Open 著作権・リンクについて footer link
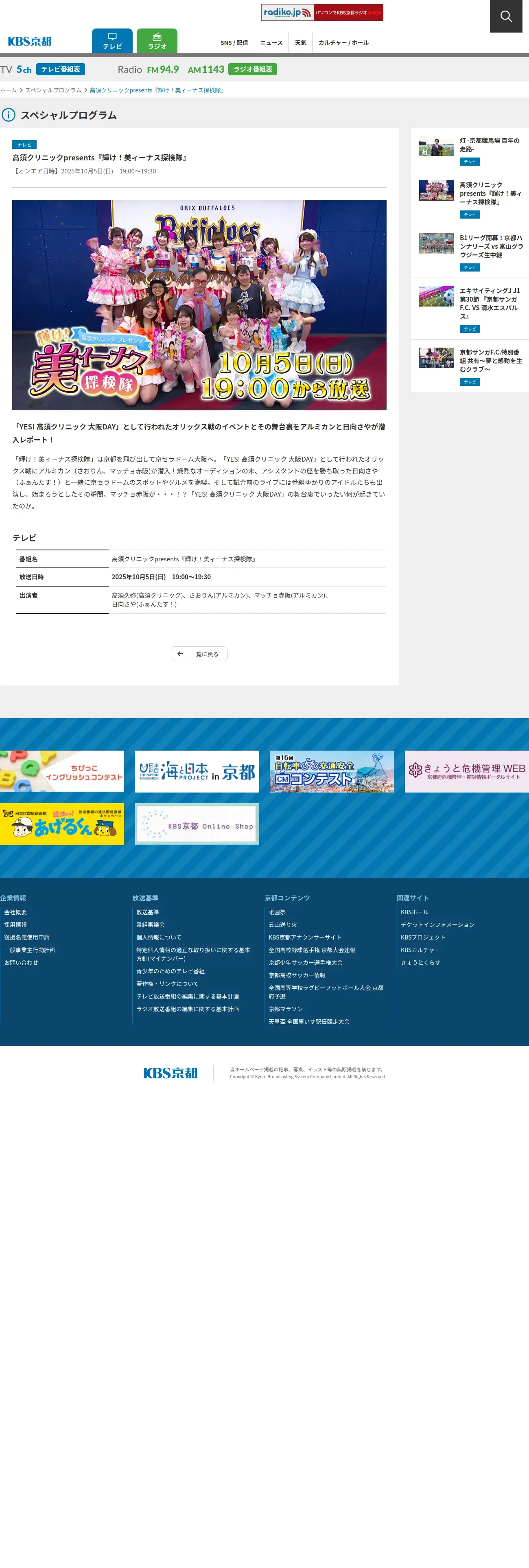The height and width of the screenshot is (1568, 529). [167, 984]
